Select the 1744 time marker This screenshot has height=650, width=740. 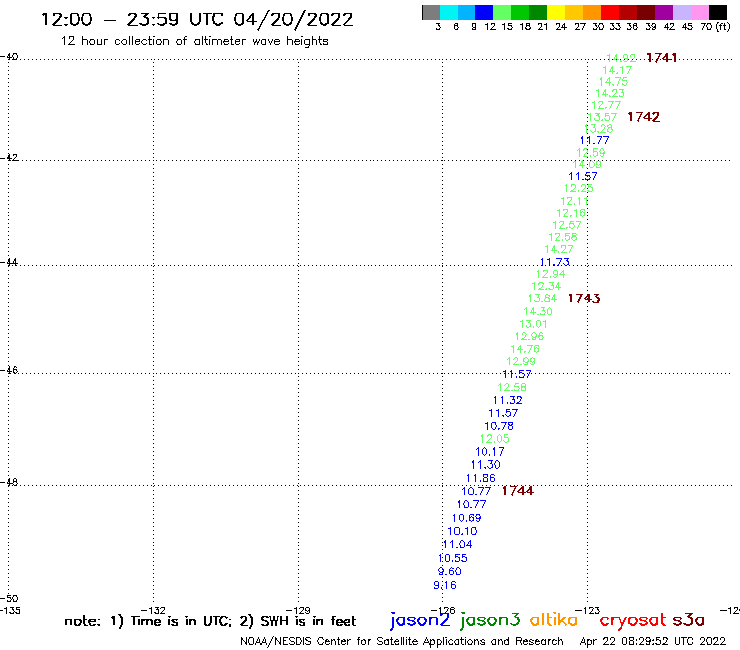click(x=518, y=491)
